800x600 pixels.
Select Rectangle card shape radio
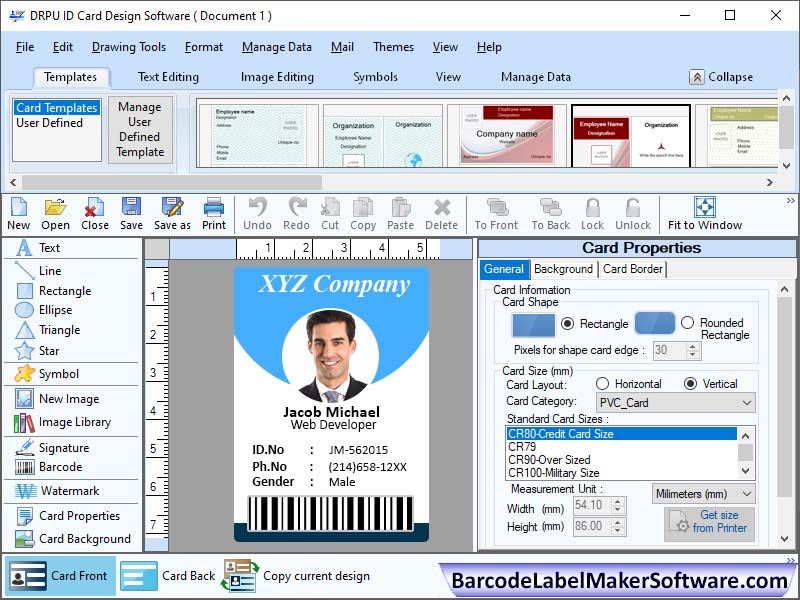[x=567, y=323]
